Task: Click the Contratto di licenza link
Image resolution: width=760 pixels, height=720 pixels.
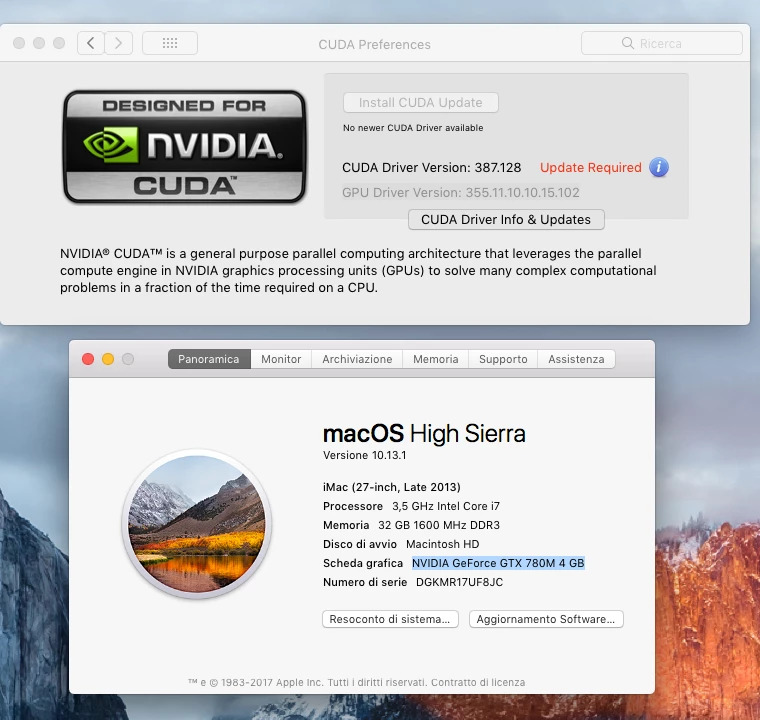Action: pyautogui.click(x=478, y=682)
